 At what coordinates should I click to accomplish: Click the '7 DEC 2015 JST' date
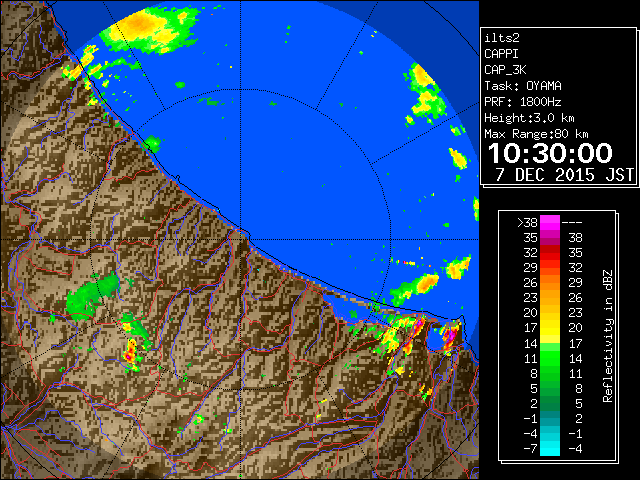pyautogui.click(x=564, y=175)
